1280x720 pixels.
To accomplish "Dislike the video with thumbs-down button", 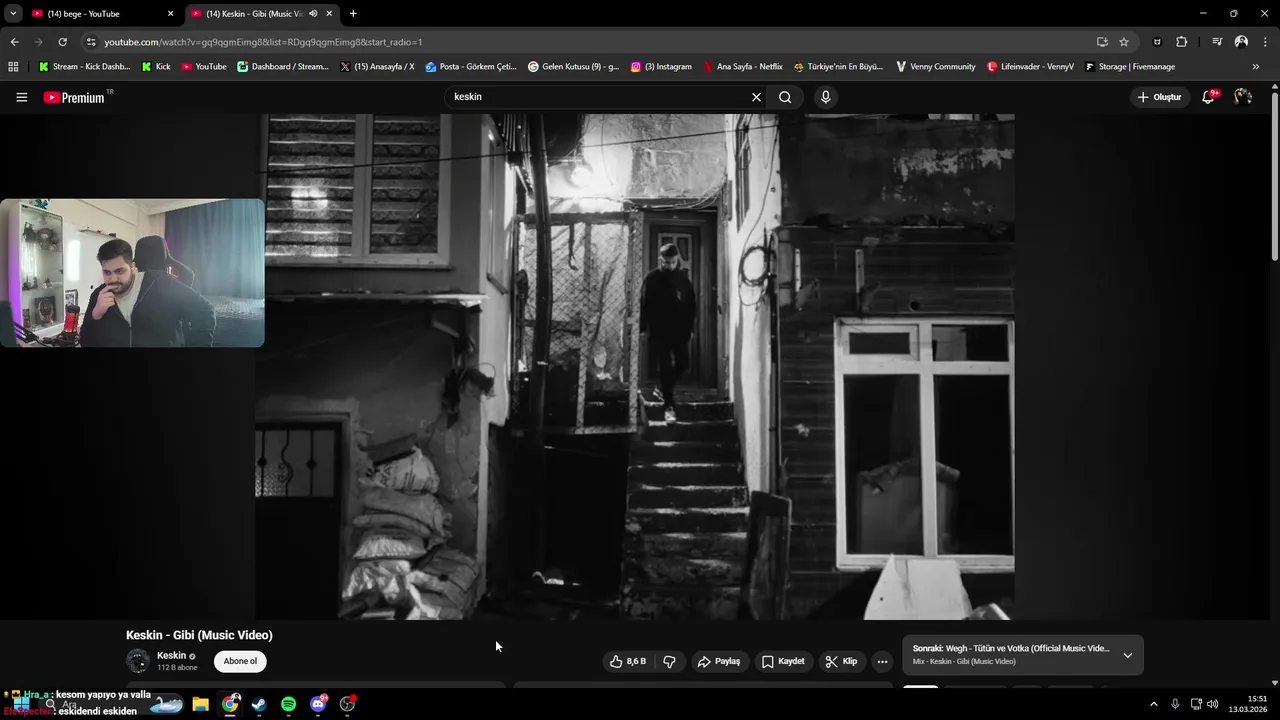I will 669,661.
